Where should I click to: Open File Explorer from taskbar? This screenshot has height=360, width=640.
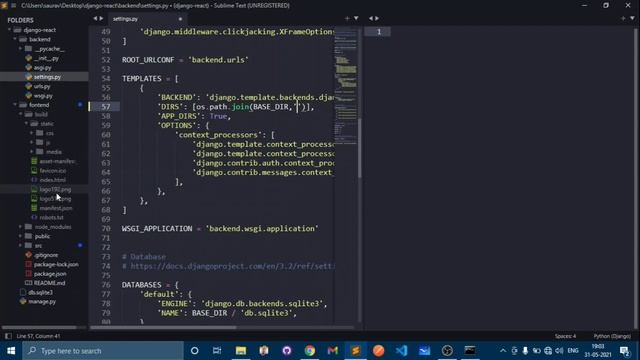pyautogui.click(x=241, y=351)
